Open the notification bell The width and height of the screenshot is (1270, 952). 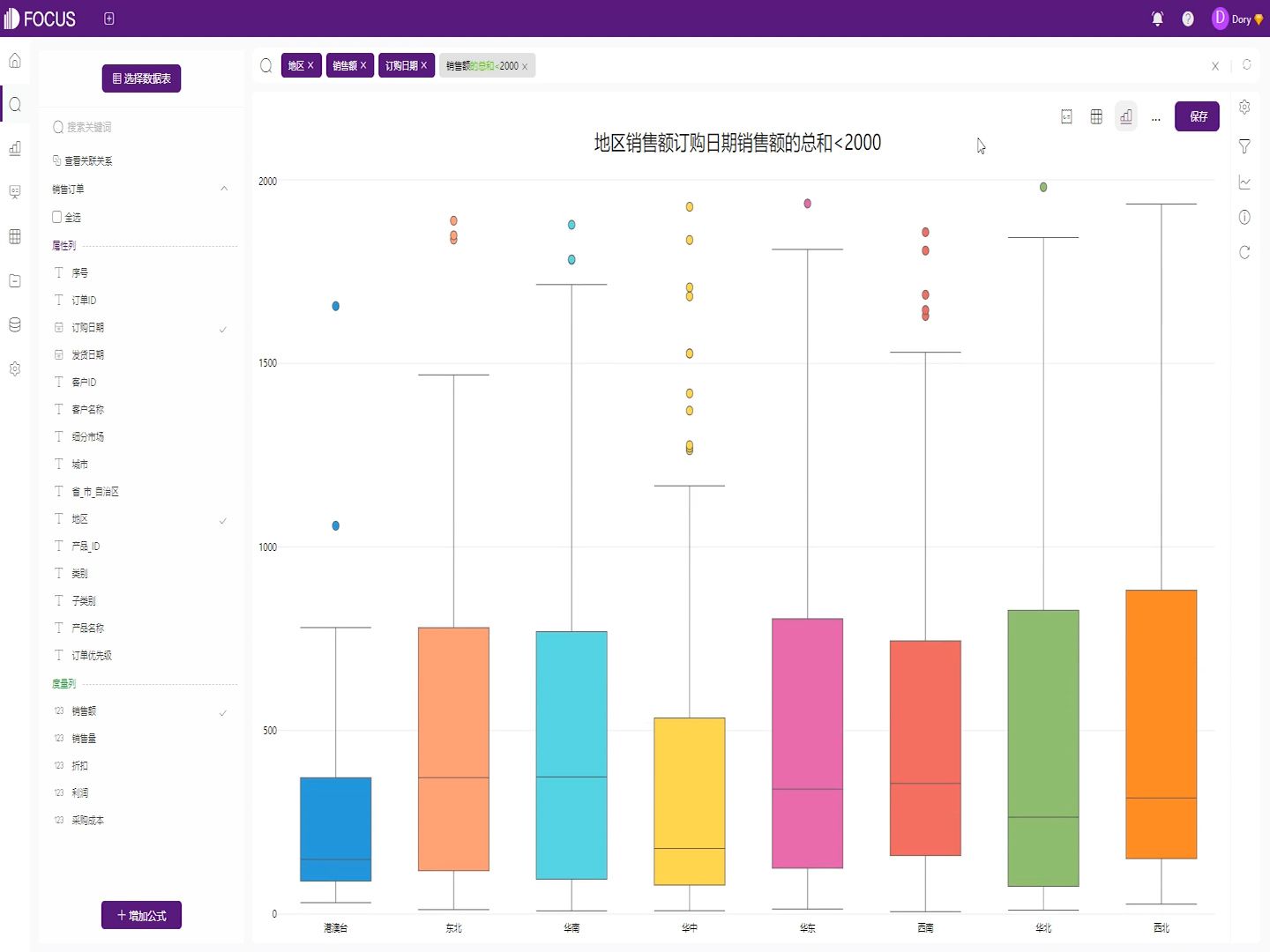pyautogui.click(x=1158, y=19)
